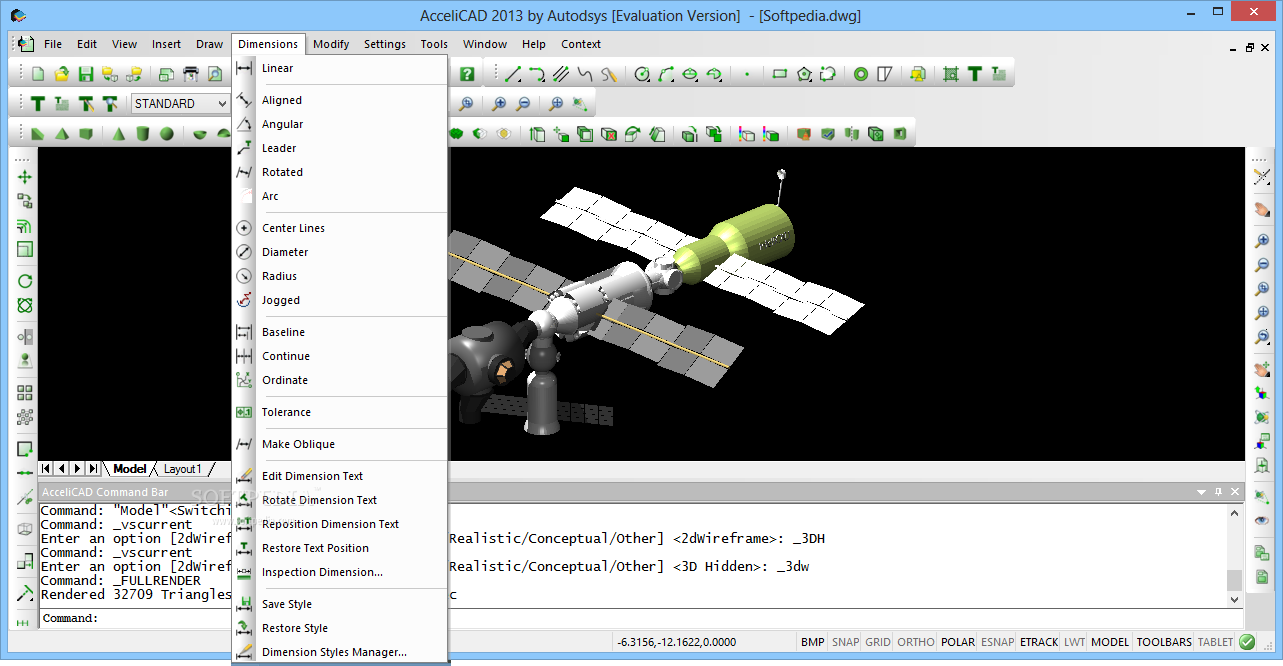Select the Rectangle drawing tool

(x=780, y=74)
